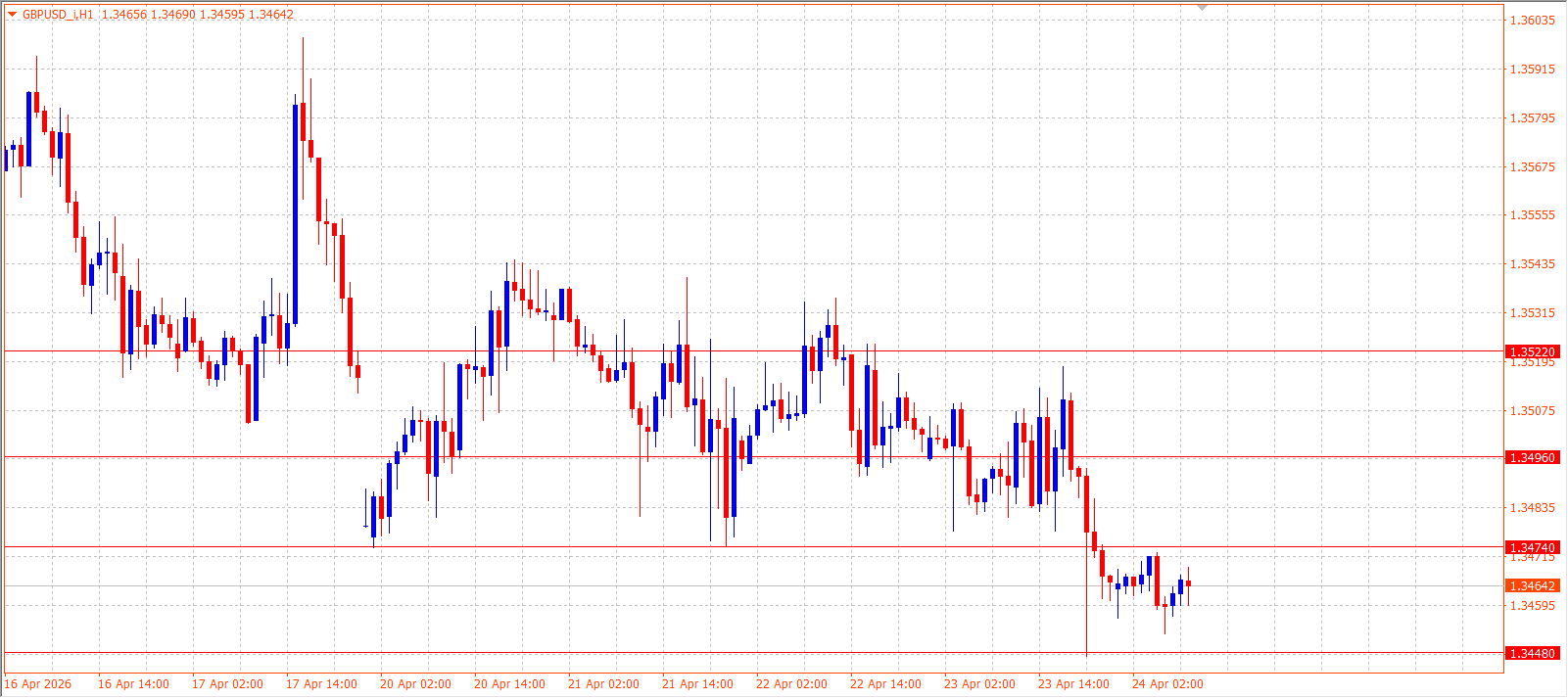Click the grey chart shift marker triangle

coord(1203,8)
